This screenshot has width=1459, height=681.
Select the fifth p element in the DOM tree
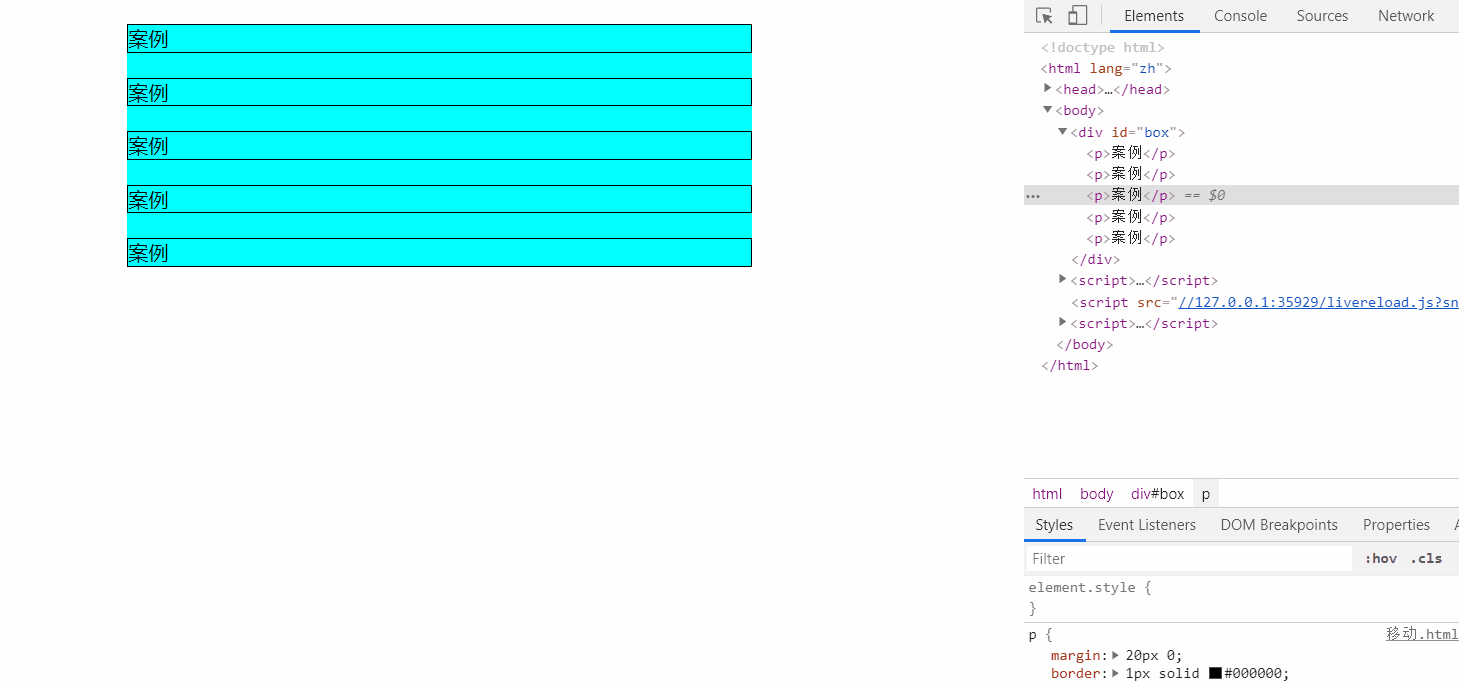pos(1130,238)
